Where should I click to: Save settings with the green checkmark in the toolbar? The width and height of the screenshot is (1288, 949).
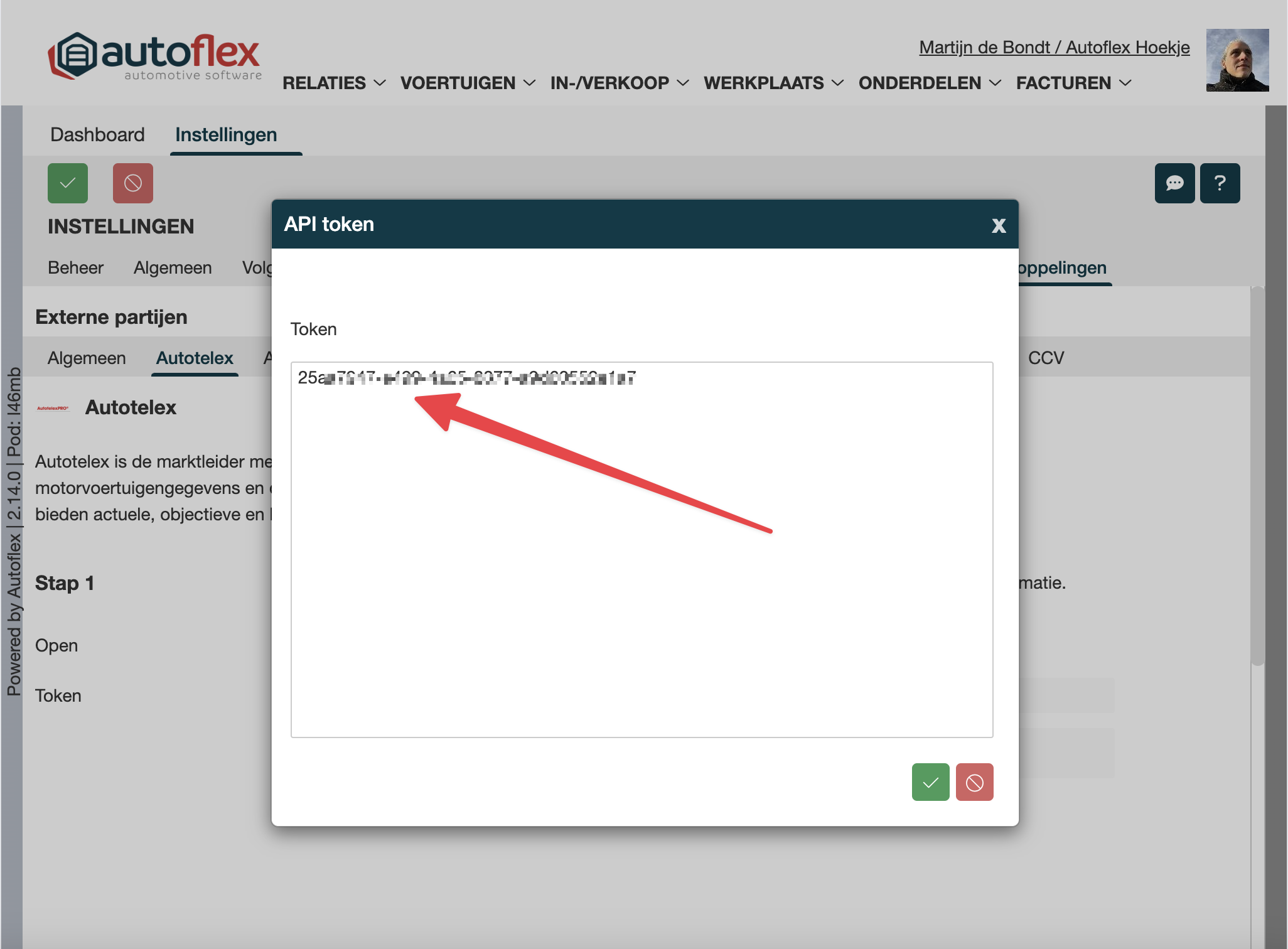pos(68,183)
